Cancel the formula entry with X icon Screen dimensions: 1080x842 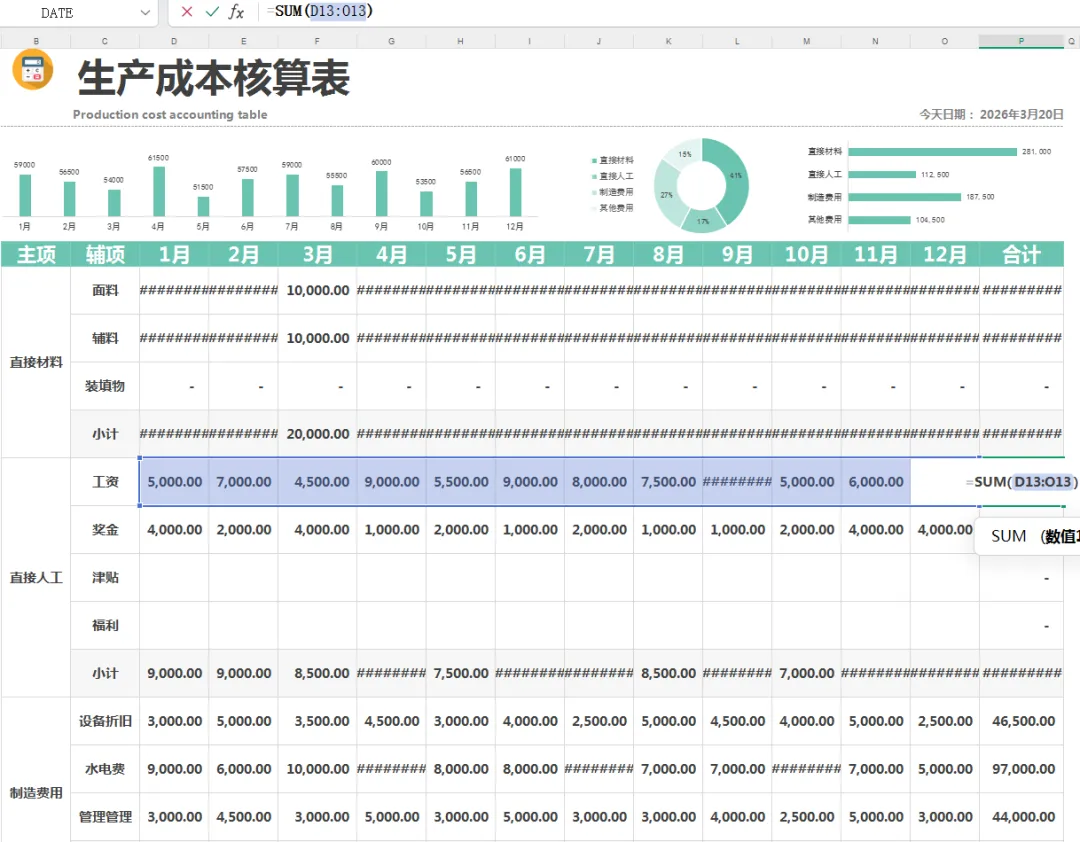tap(187, 12)
